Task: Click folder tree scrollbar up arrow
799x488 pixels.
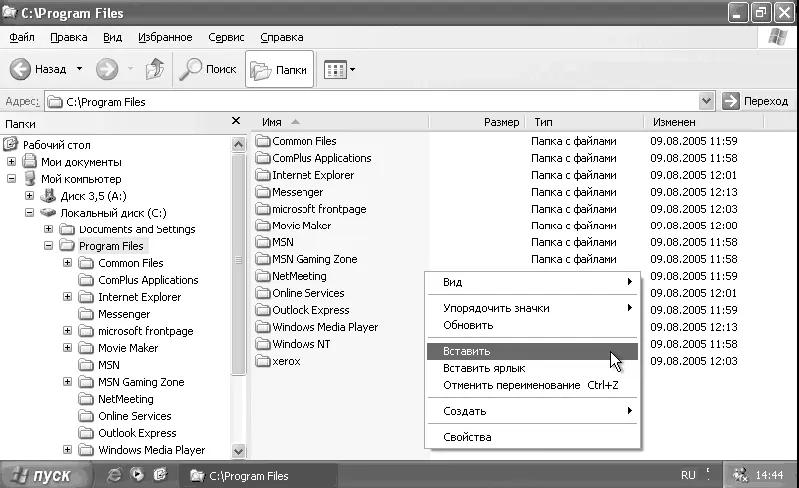Action: coord(238,144)
